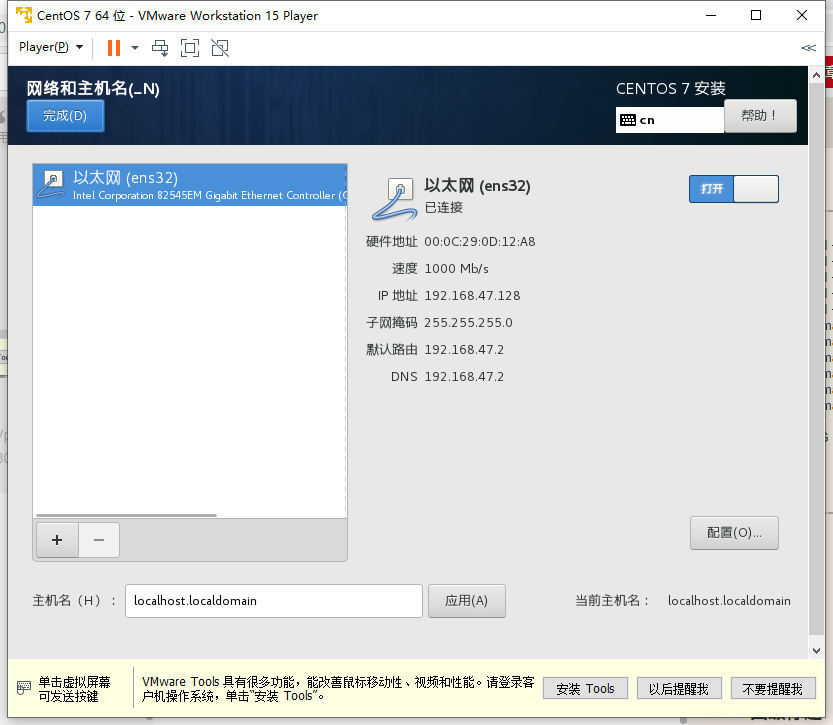Click the hostname input field
Viewport: 833px width, 725px height.
coord(273,601)
